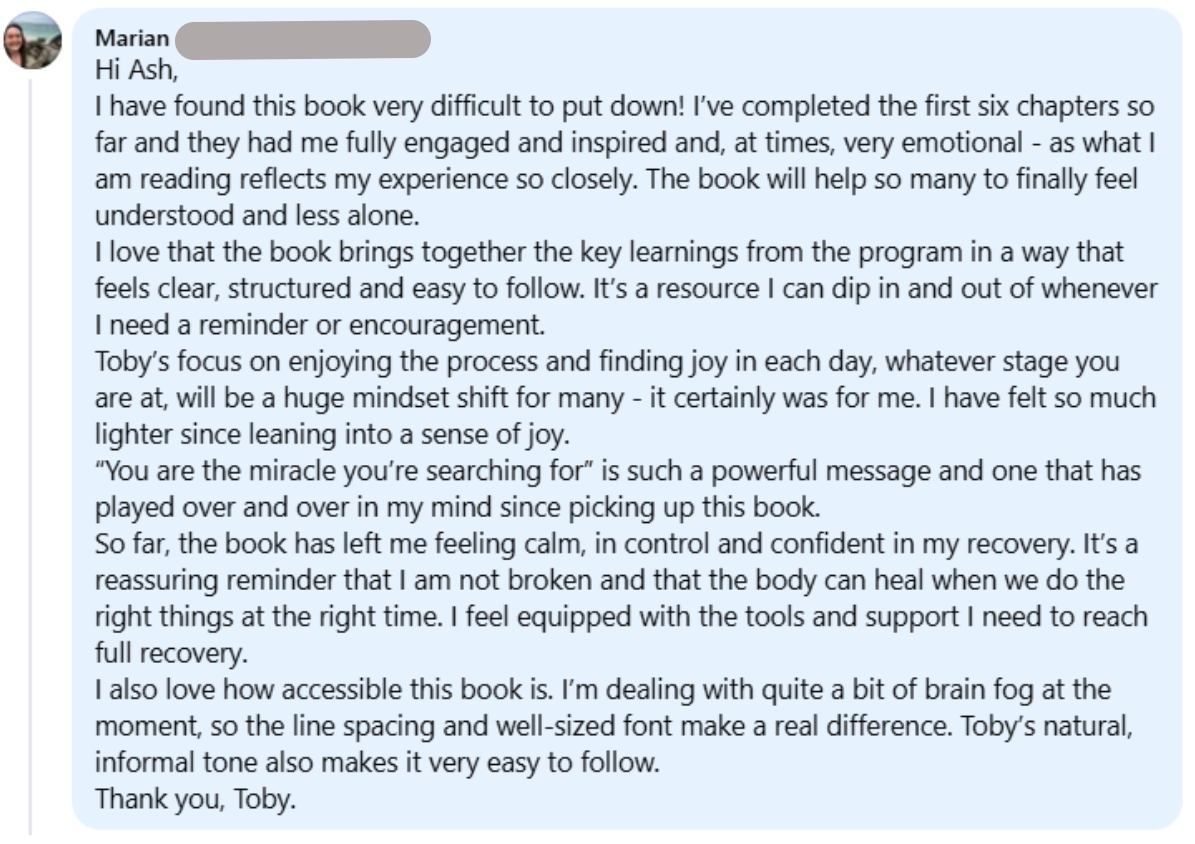Click the text 'informal tone also makes it very easy to follow.'
1195x844 pixels.
click(376, 762)
